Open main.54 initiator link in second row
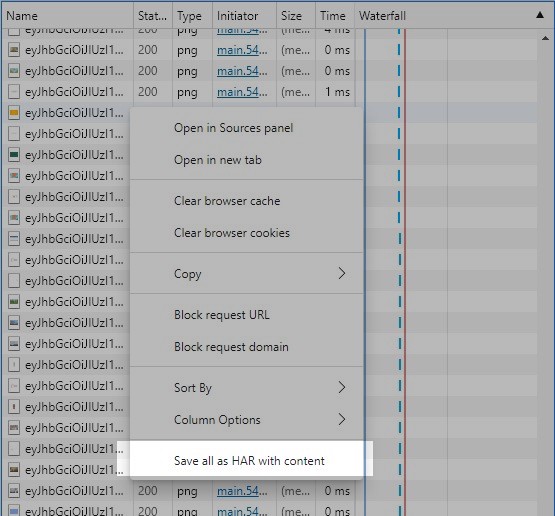555x516 pixels. tap(242, 50)
